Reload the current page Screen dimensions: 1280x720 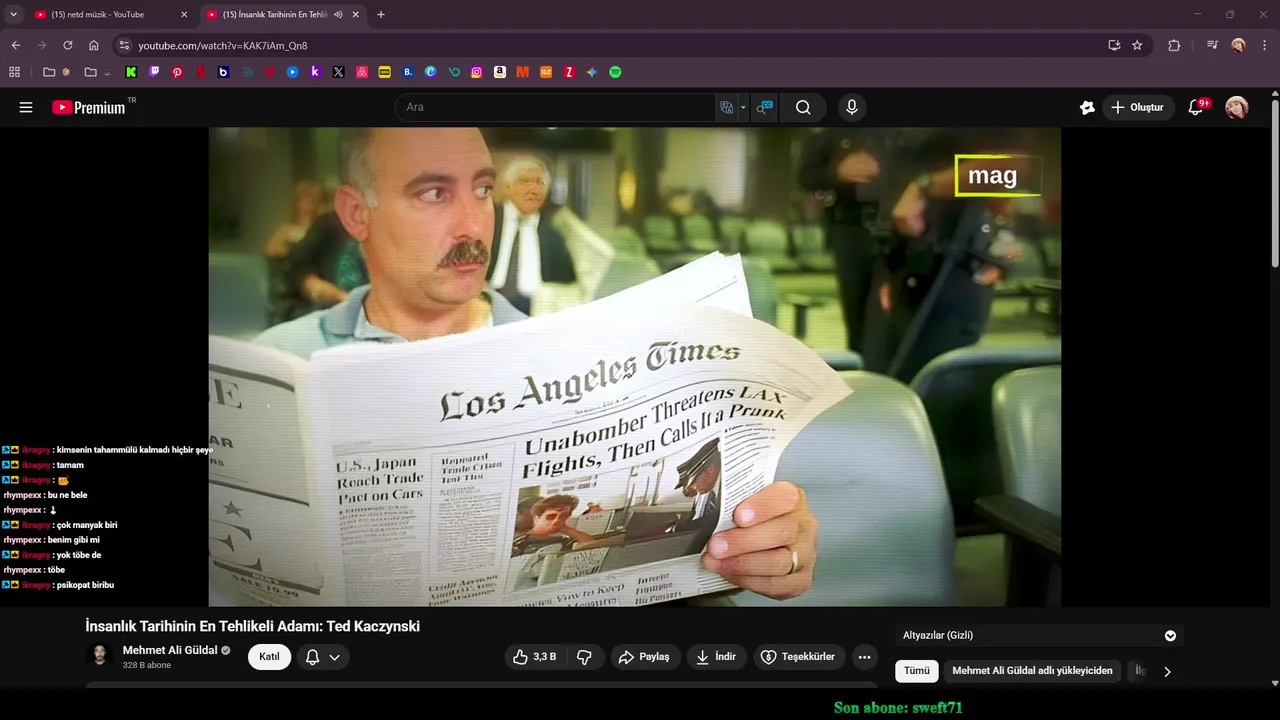pos(68,45)
